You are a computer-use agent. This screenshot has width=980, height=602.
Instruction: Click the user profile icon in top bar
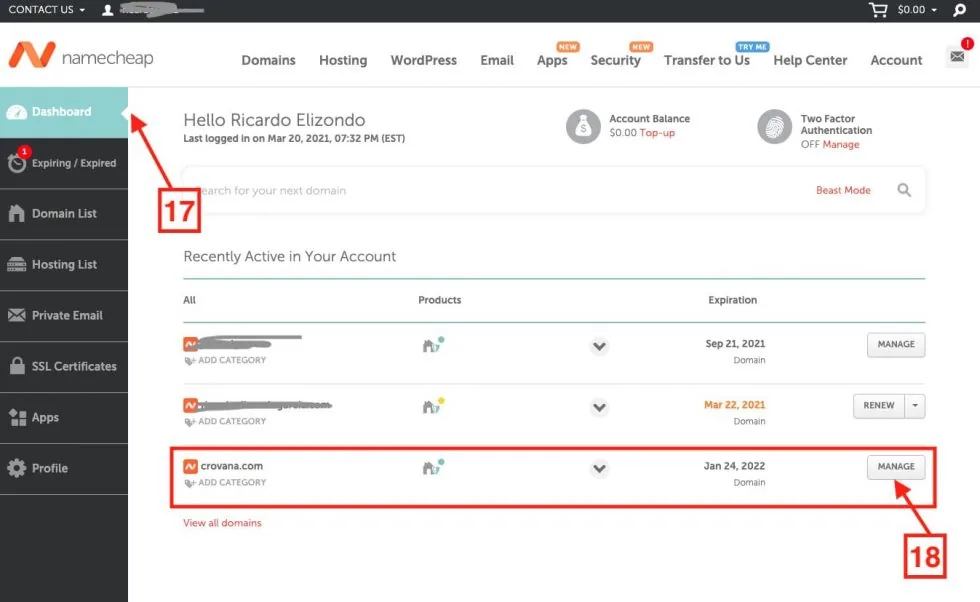[x=108, y=10]
